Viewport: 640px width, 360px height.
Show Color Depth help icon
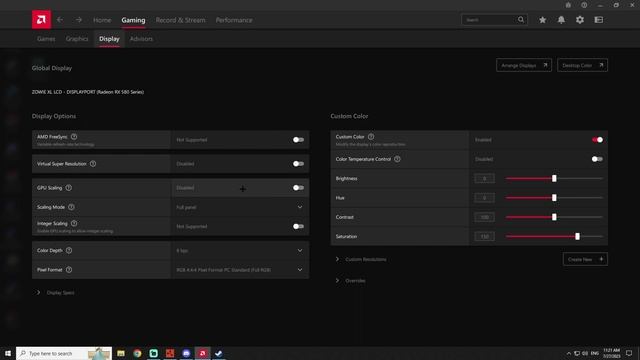click(69, 250)
